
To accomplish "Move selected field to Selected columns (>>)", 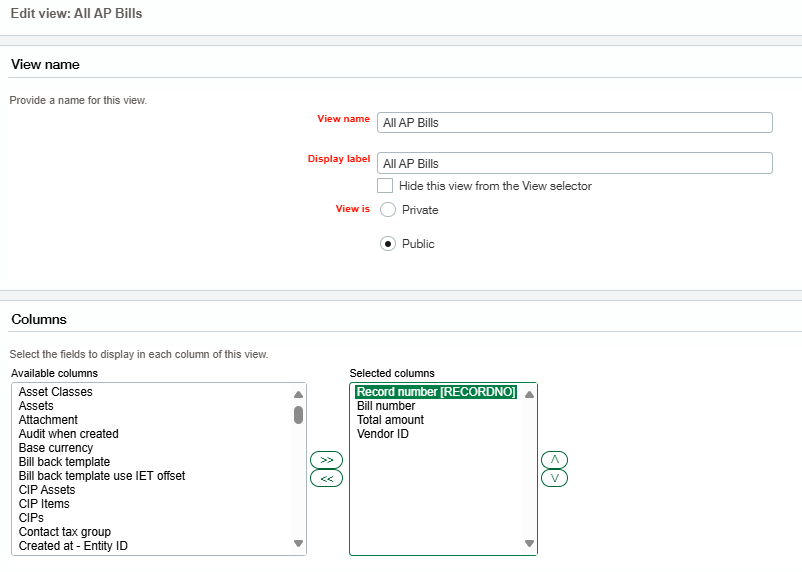I will pyautogui.click(x=326, y=460).
